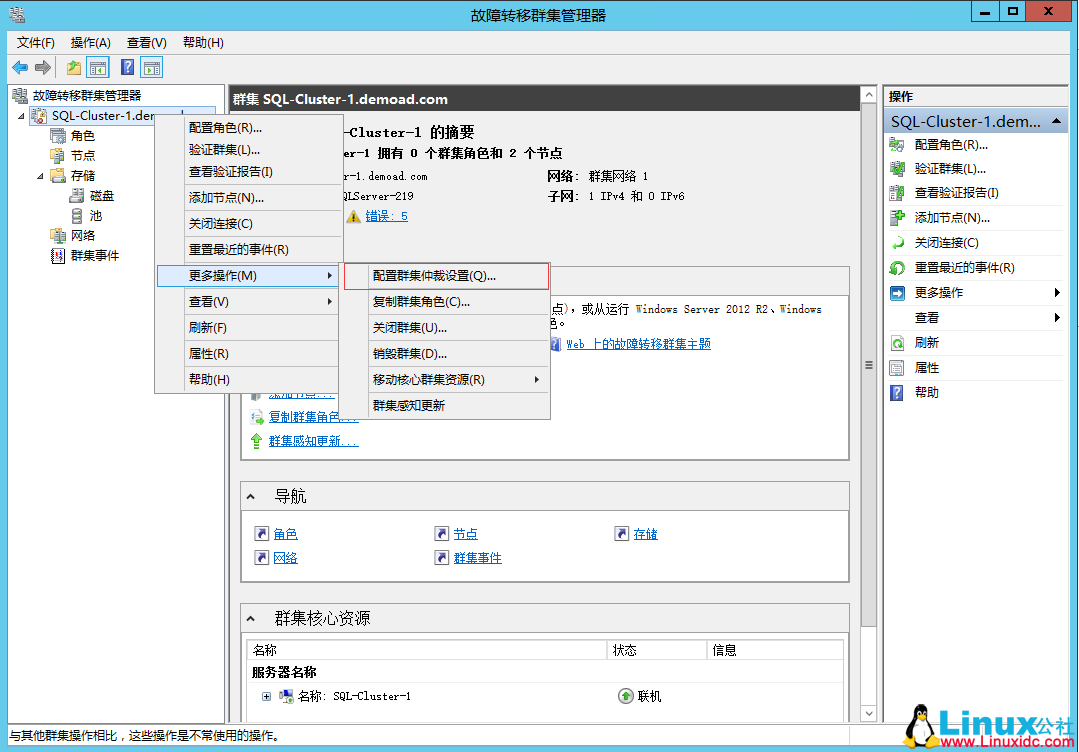
Task: Click the scroll up arrow of center pane
Action: (869, 94)
